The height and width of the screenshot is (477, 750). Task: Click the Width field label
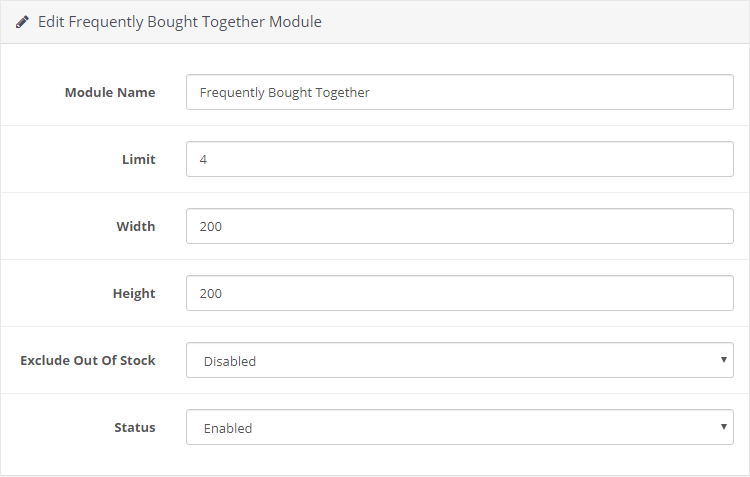pyautogui.click(x=136, y=226)
